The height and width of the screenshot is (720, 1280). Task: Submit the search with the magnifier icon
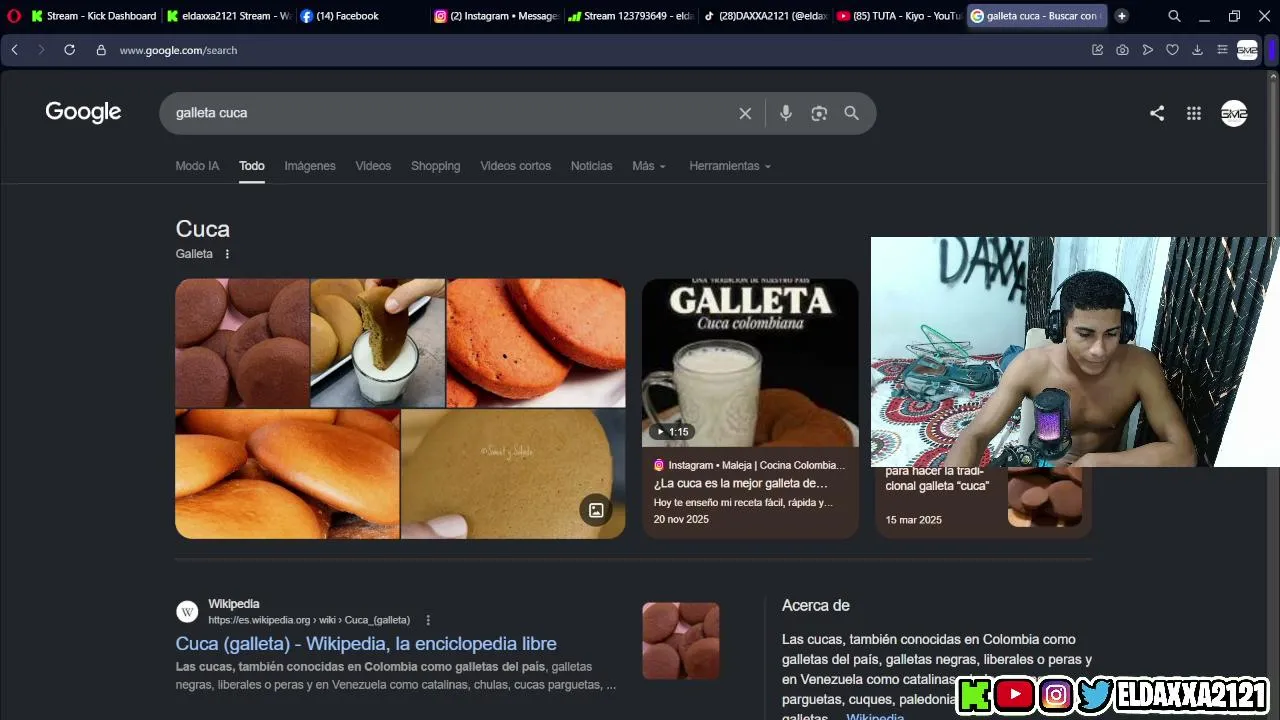pyautogui.click(x=851, y=113)
